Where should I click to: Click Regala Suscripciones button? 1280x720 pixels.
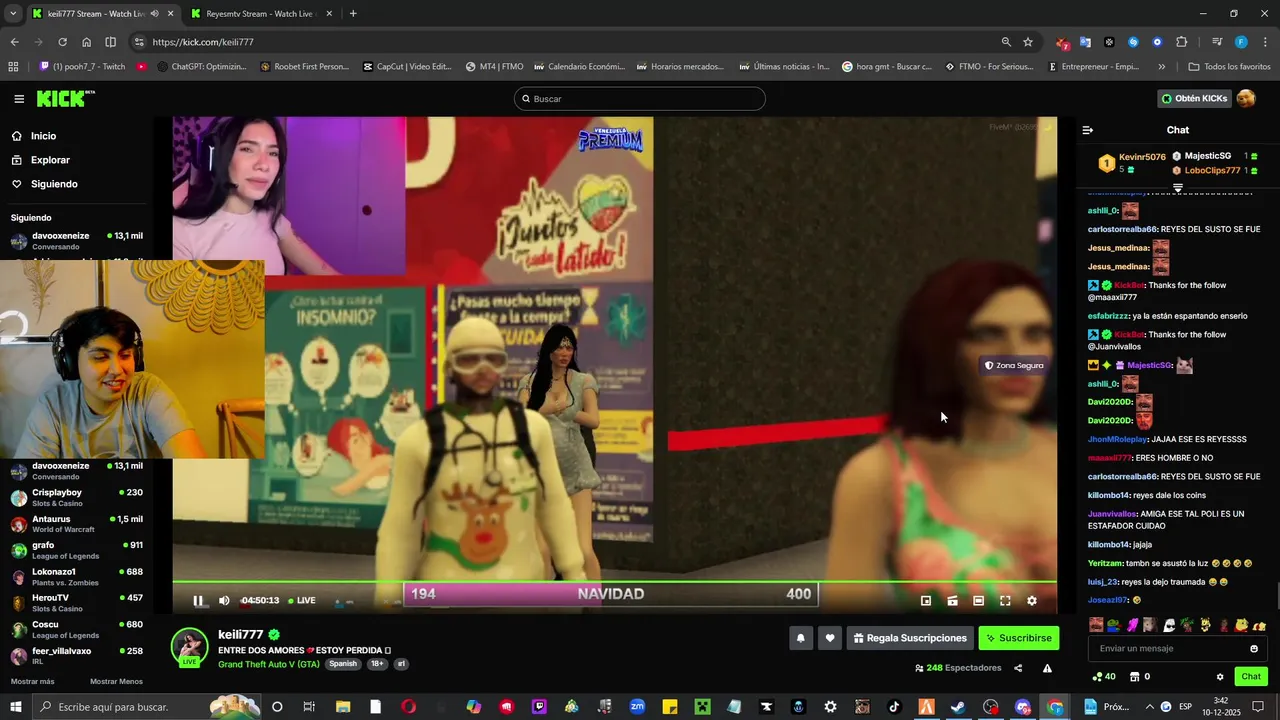(x=910, y=638)
